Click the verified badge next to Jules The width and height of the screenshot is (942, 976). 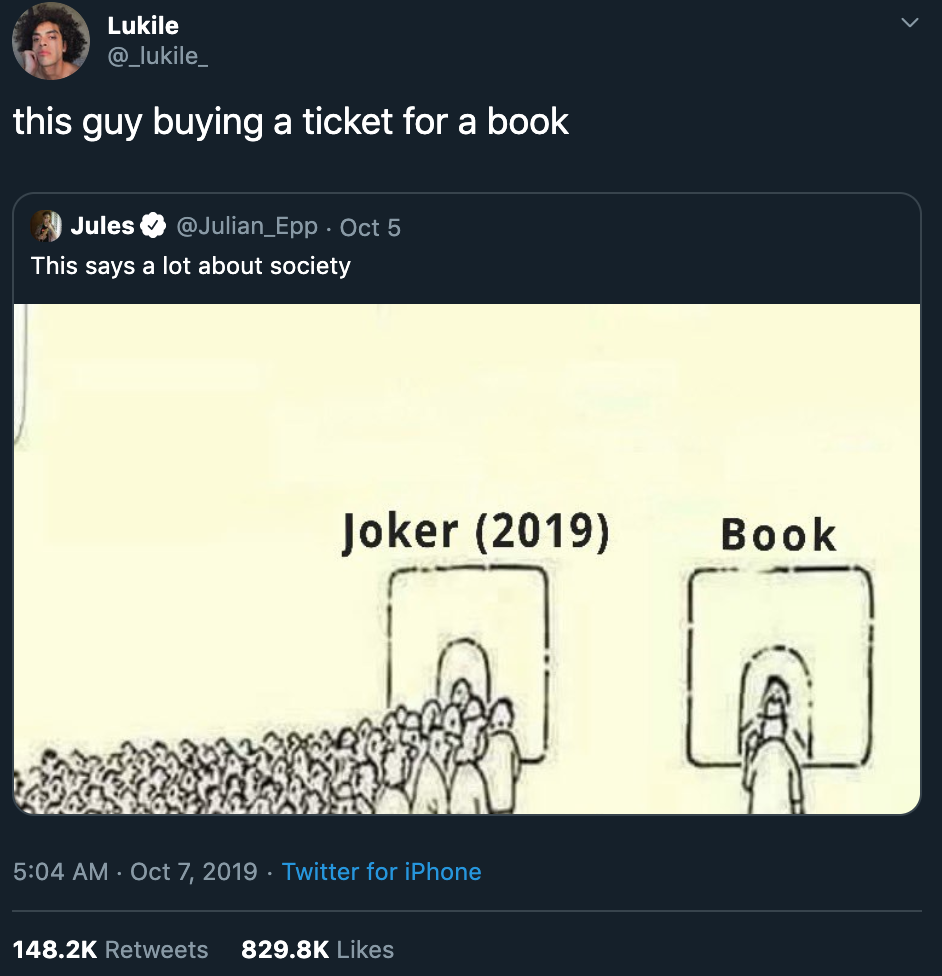[x=153, y=225]
